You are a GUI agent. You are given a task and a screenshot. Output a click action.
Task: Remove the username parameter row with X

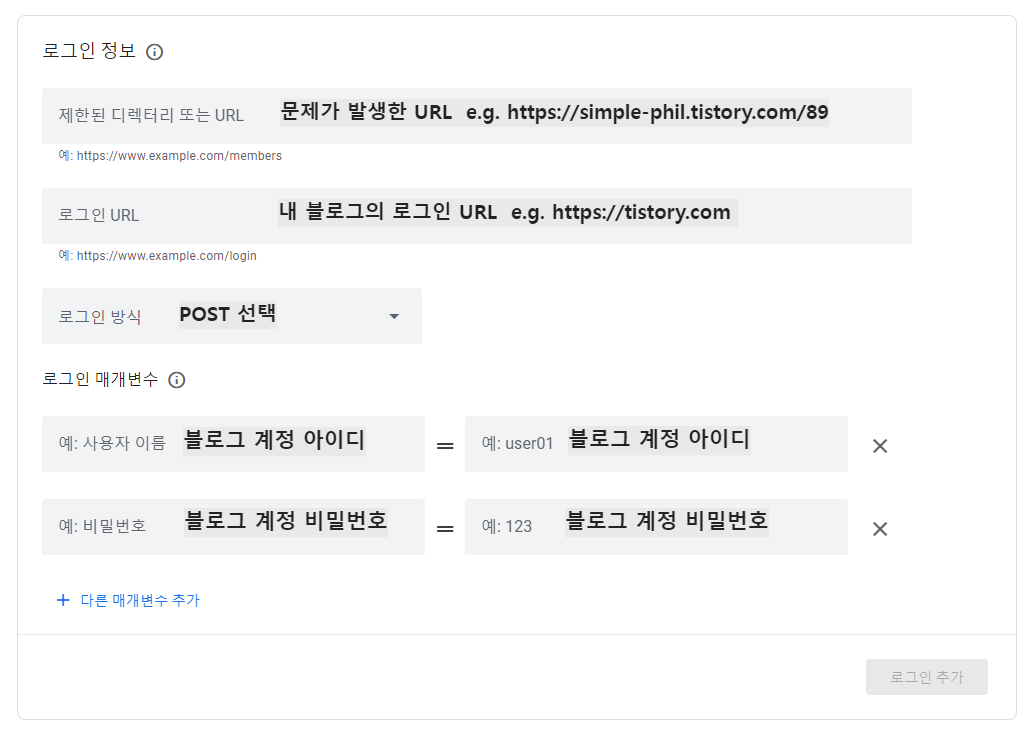tap(879, 445)
